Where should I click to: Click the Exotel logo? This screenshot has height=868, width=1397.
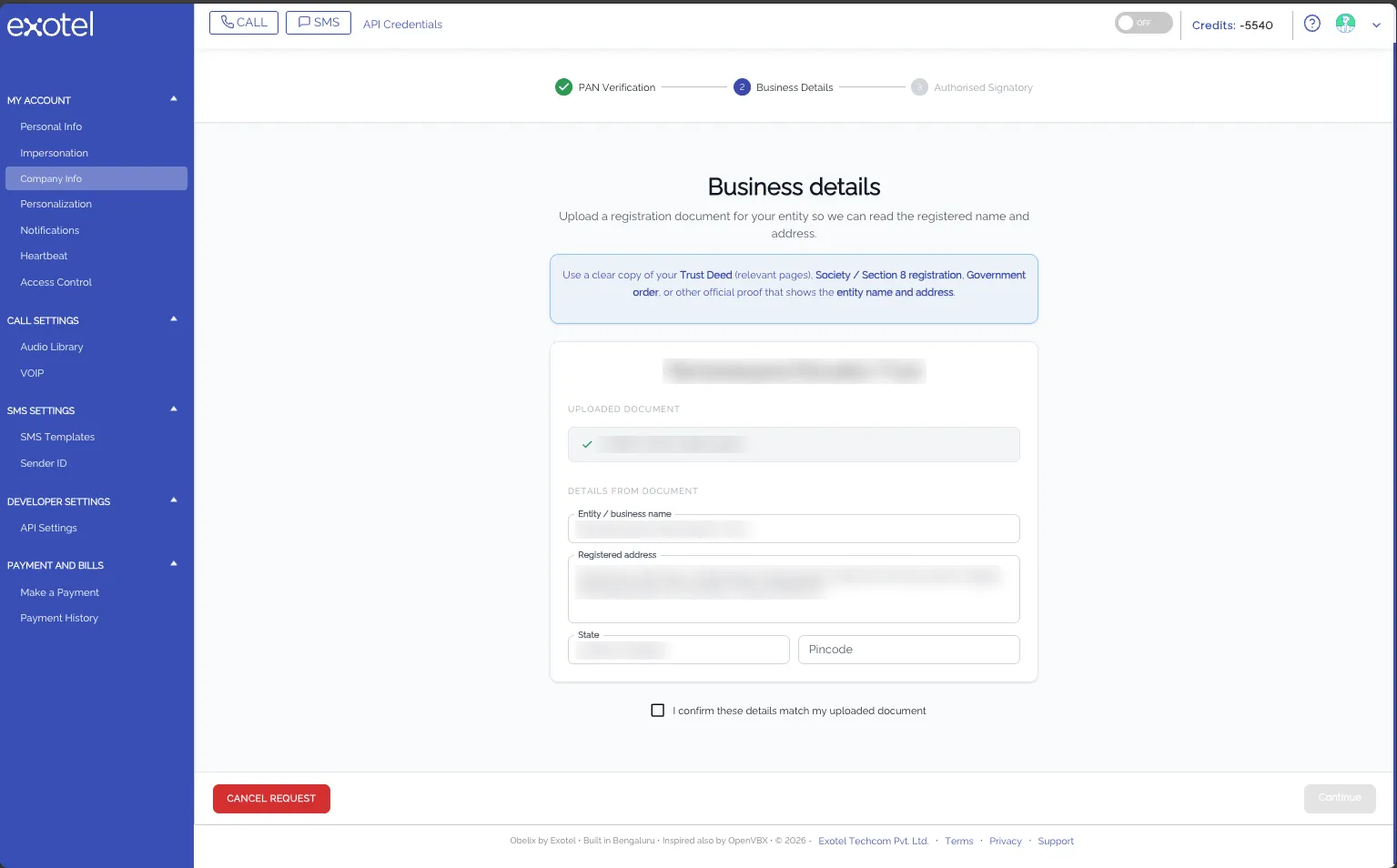pos(50,25)
